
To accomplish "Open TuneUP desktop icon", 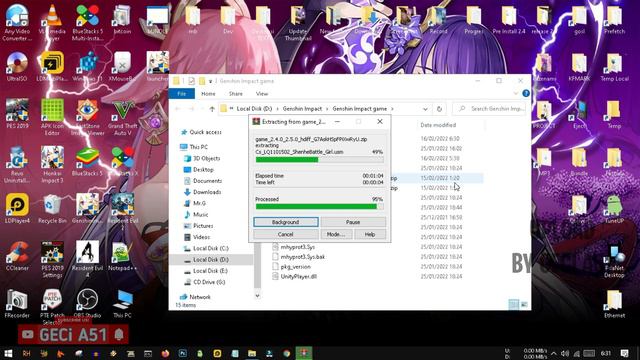I will coord(614,209).
